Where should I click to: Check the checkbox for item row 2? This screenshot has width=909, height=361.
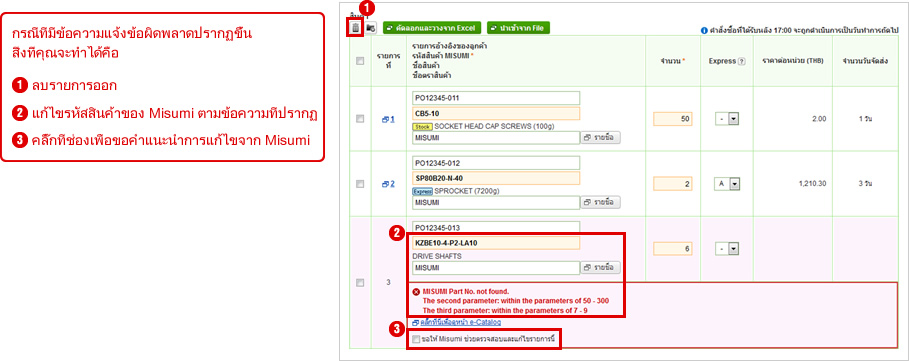(360, 184)
